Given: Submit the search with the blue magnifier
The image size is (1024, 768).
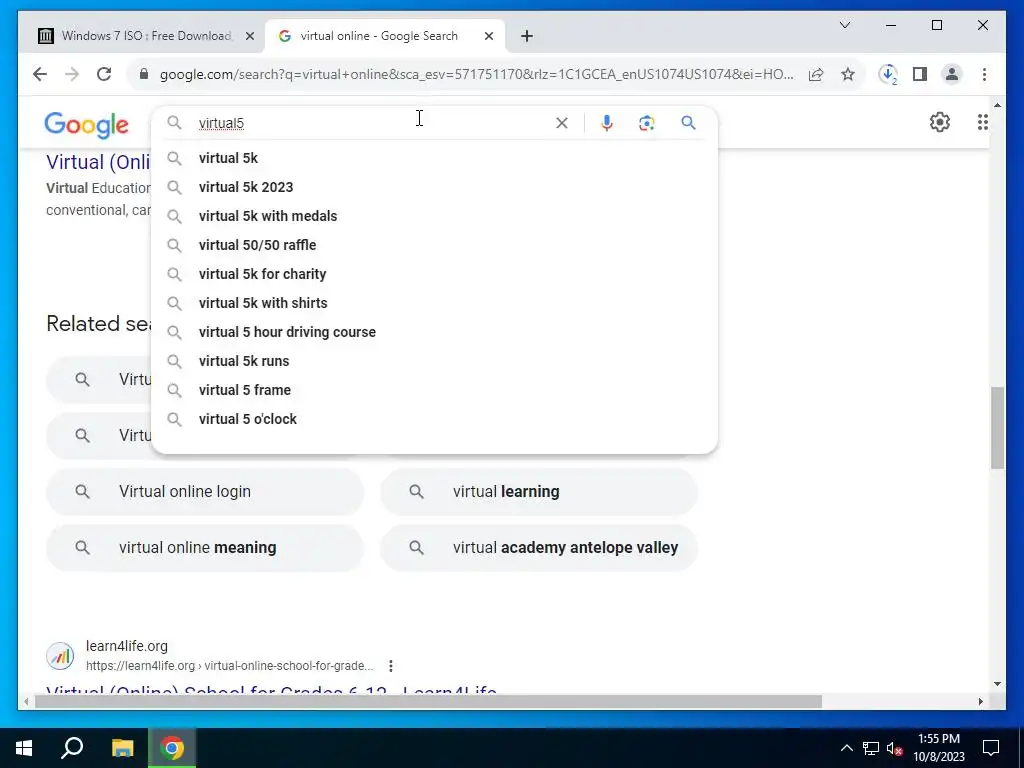Looking at the screenshot, I should [688, 123].
